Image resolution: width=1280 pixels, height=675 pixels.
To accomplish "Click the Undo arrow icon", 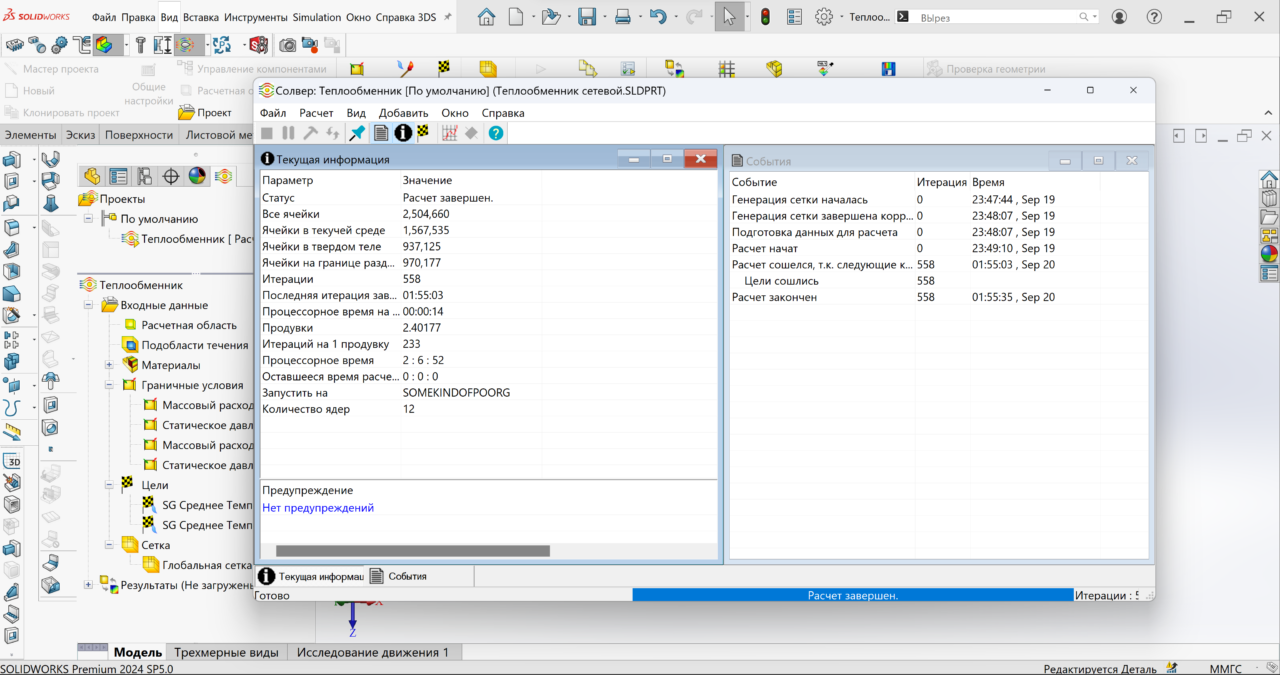I will [657, 16].
